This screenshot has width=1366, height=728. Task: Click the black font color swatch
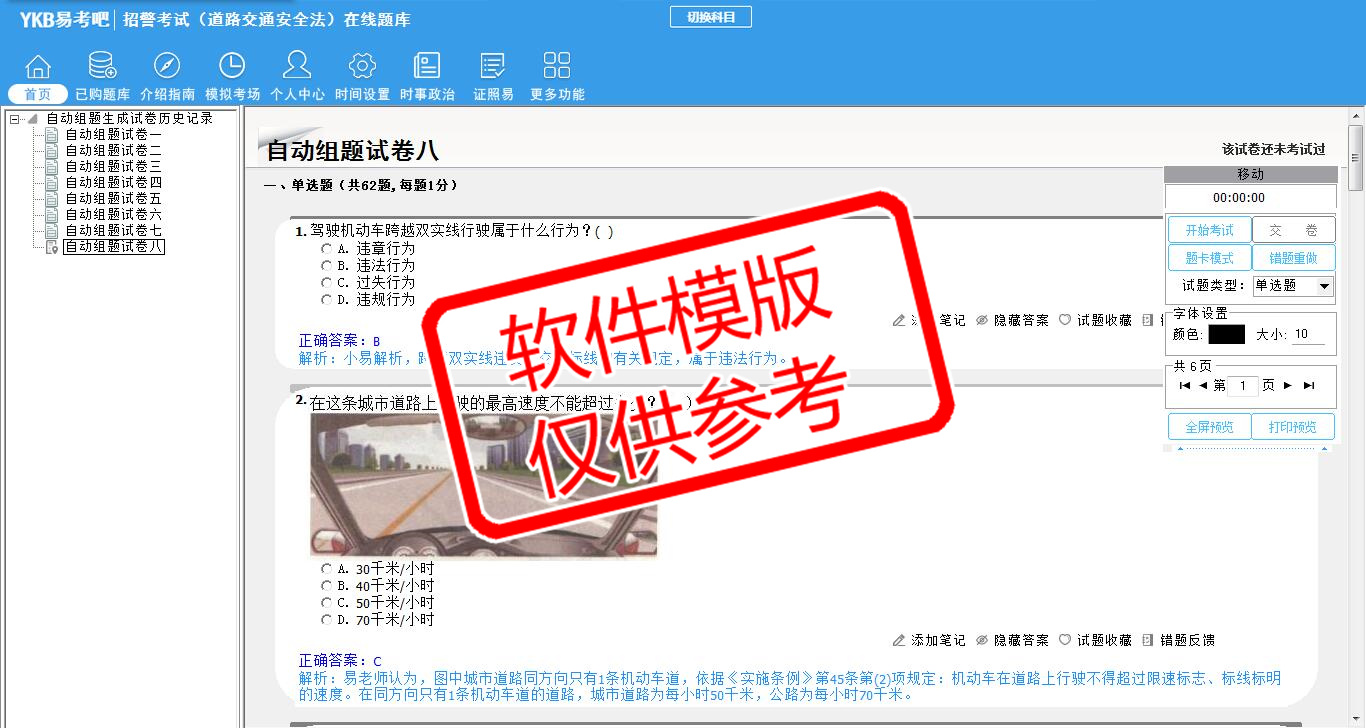pos(1226,335)
